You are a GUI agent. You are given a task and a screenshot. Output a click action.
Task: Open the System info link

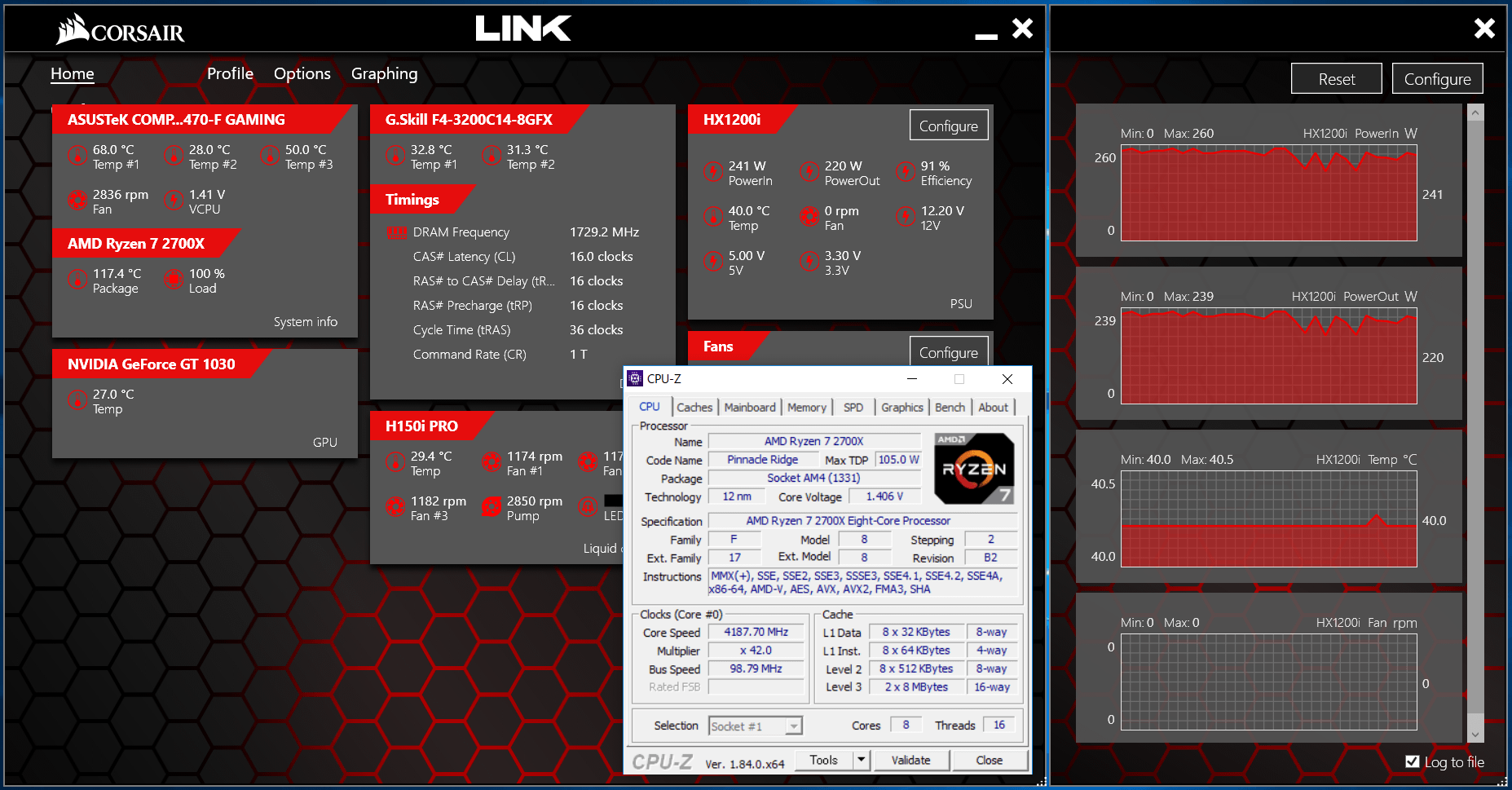click(306, 322)
